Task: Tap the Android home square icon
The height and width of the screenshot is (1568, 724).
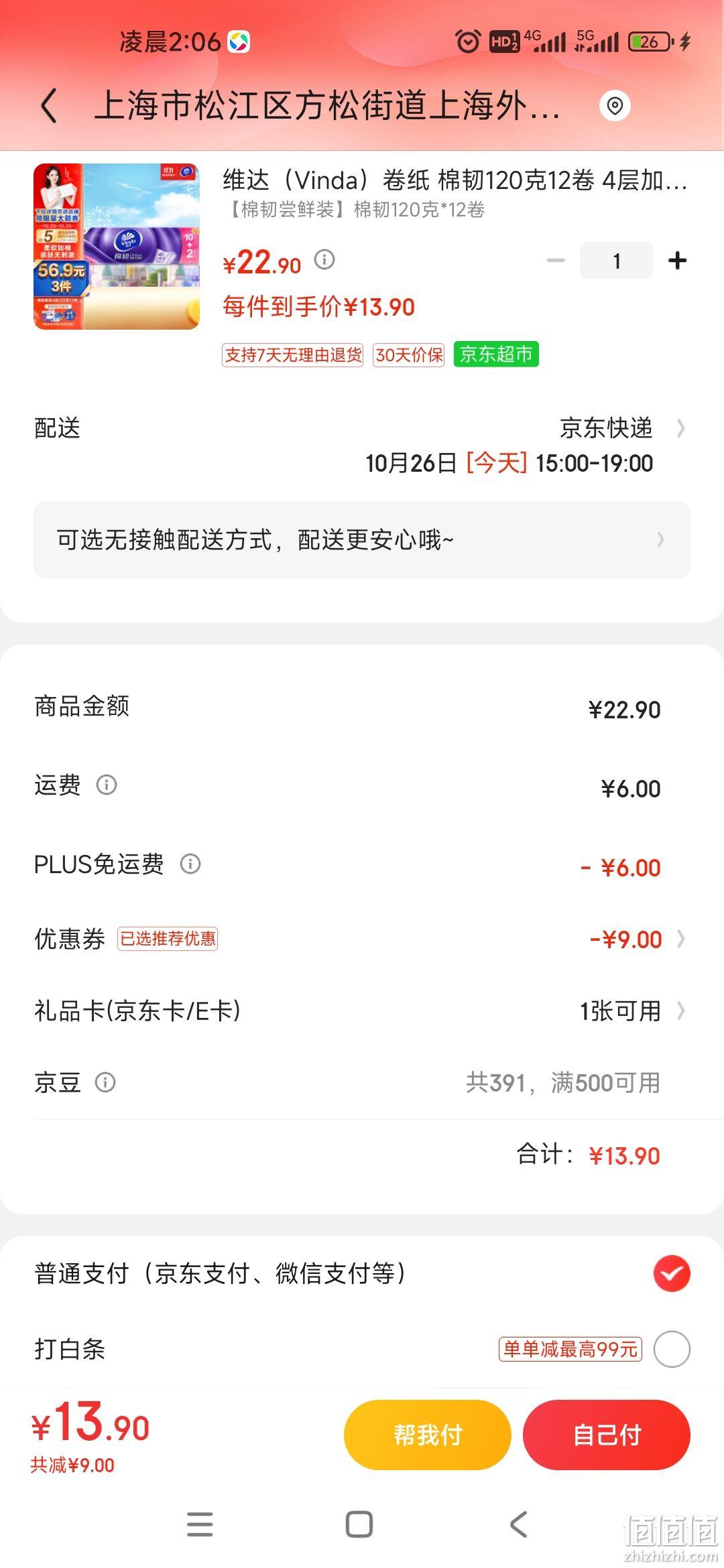Action: point(359,1524)
